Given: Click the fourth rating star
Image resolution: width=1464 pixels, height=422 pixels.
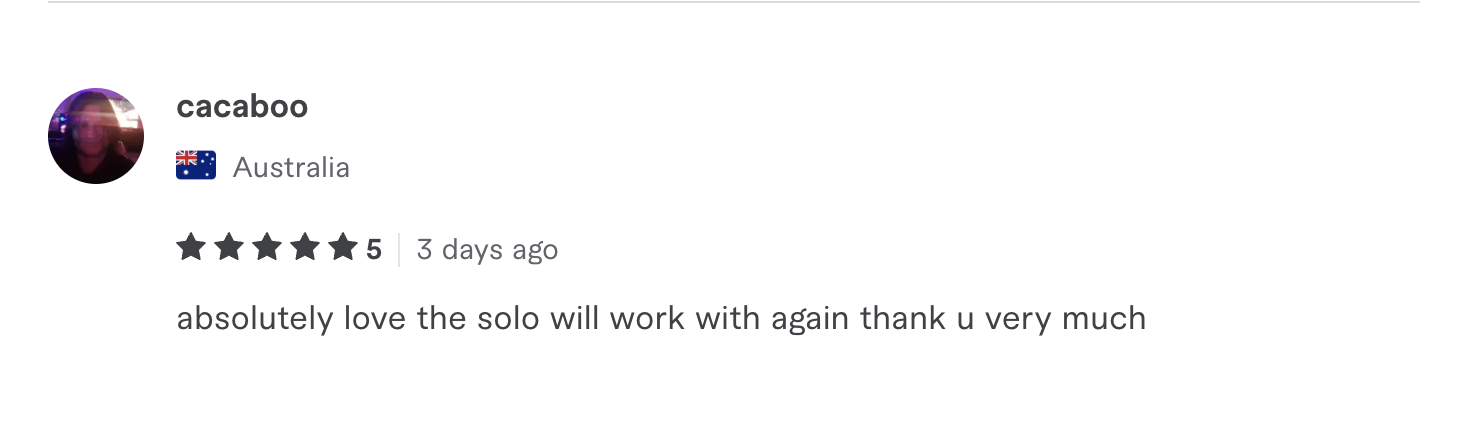Looking at the screenshot, I should (305, 247).
